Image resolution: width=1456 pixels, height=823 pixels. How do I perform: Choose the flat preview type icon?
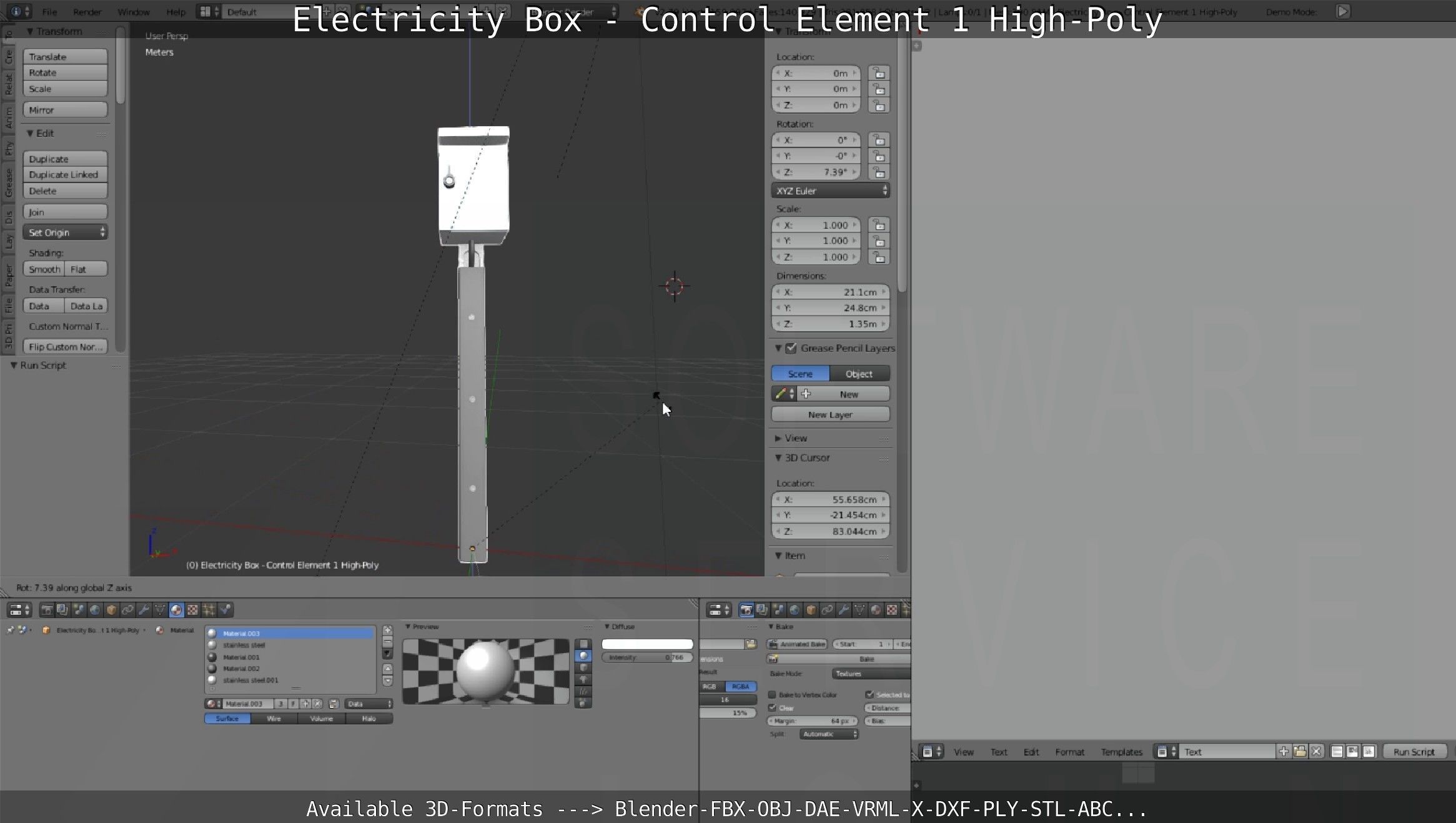click(583, 644)
